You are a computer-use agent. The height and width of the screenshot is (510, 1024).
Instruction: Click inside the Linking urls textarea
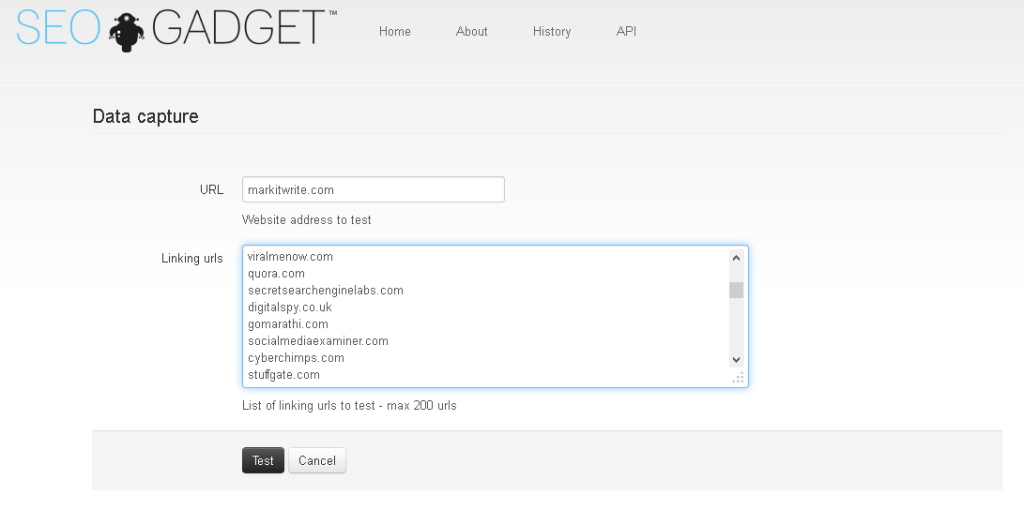(495, 316)
